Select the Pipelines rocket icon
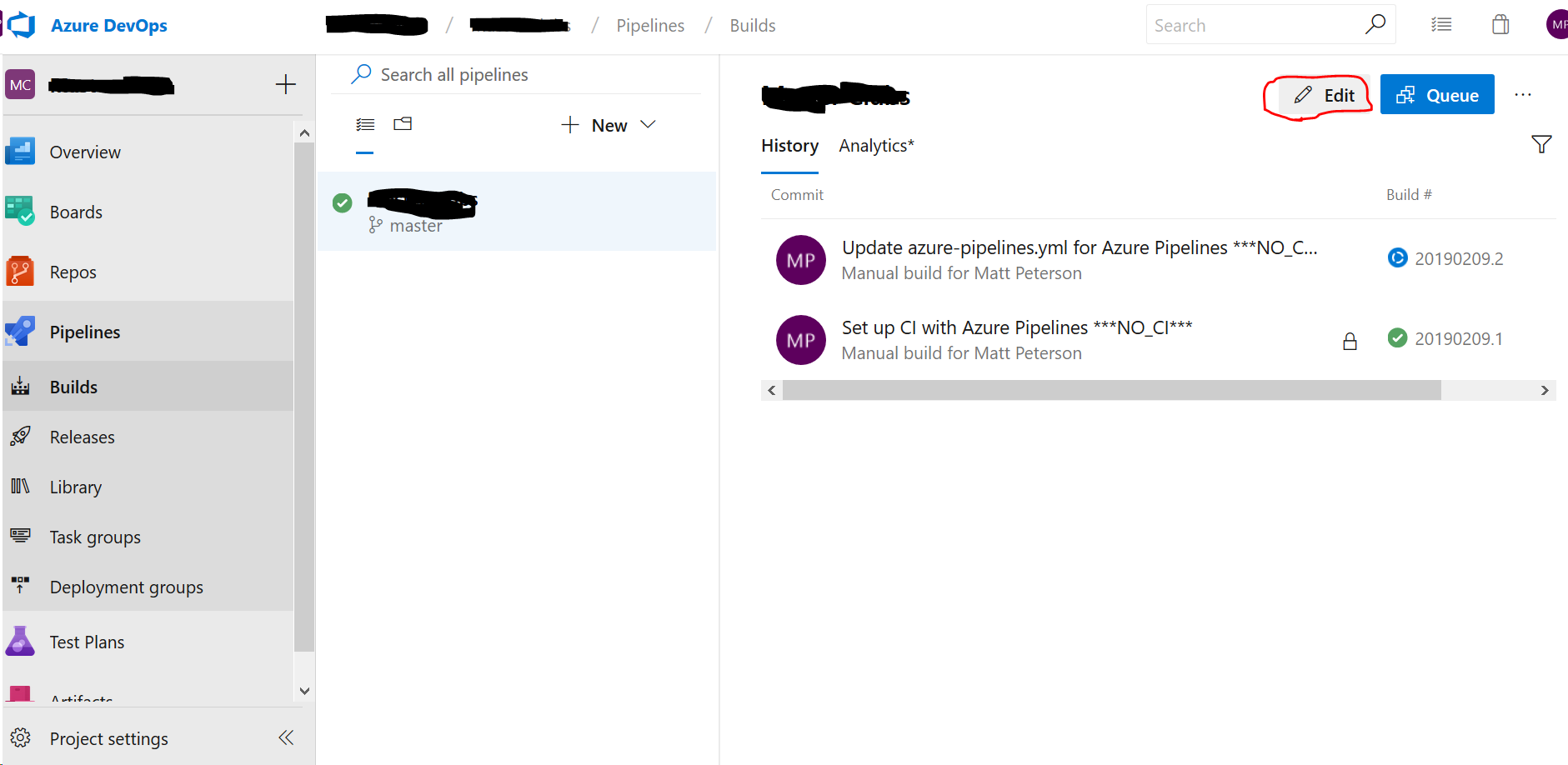The width and height of the screenshot is (1568, 765). coord(20,332)
